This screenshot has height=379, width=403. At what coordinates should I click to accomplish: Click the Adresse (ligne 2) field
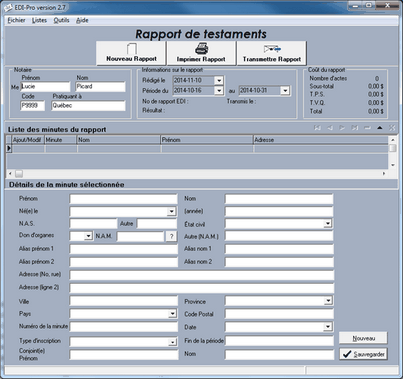click(202, 288)
